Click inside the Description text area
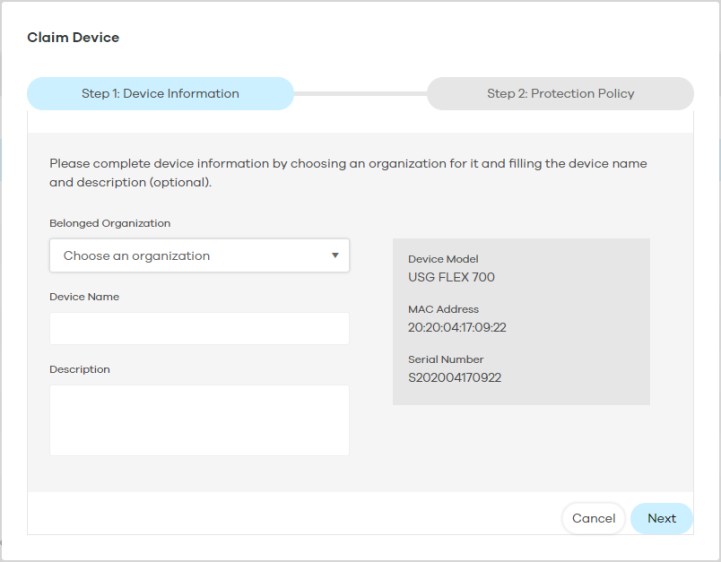The height and width of the screenshot is (562, 721). click(x=199, y=420)
